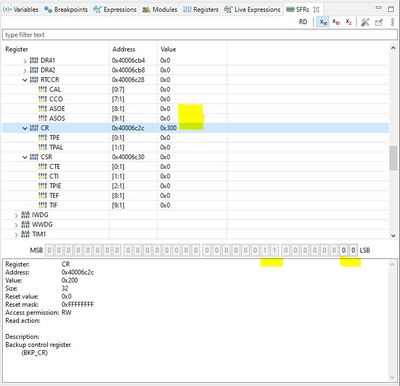This screenshot has height=386, width=400.
Task: Click the TPAL bitfield icon
Action: [42, 147]
